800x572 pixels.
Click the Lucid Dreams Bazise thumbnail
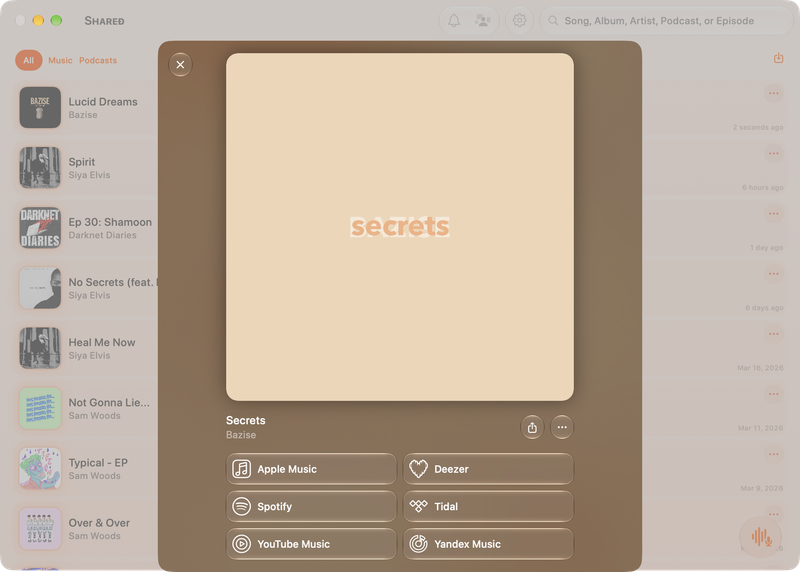40,108
